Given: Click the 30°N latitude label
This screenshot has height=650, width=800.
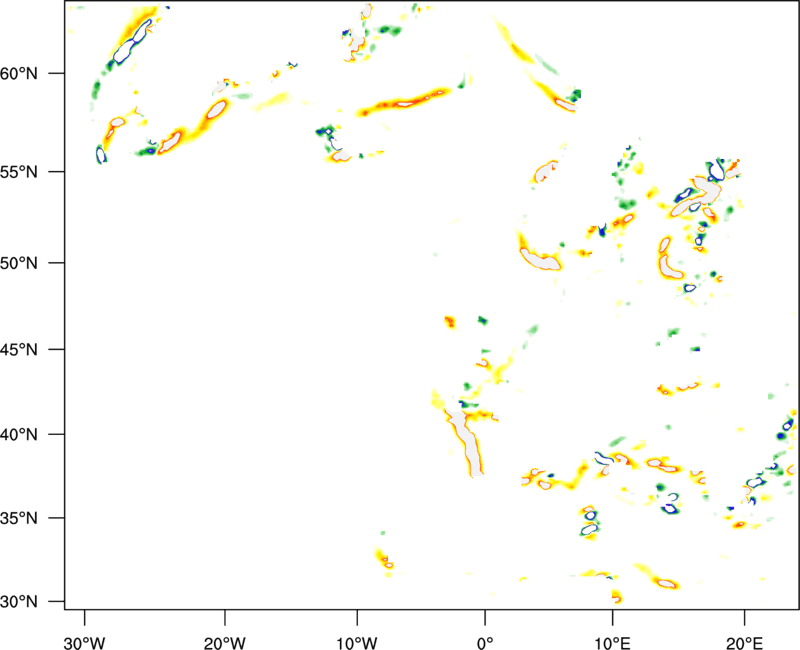Looking at the screenshot, I should click(19, 602).
